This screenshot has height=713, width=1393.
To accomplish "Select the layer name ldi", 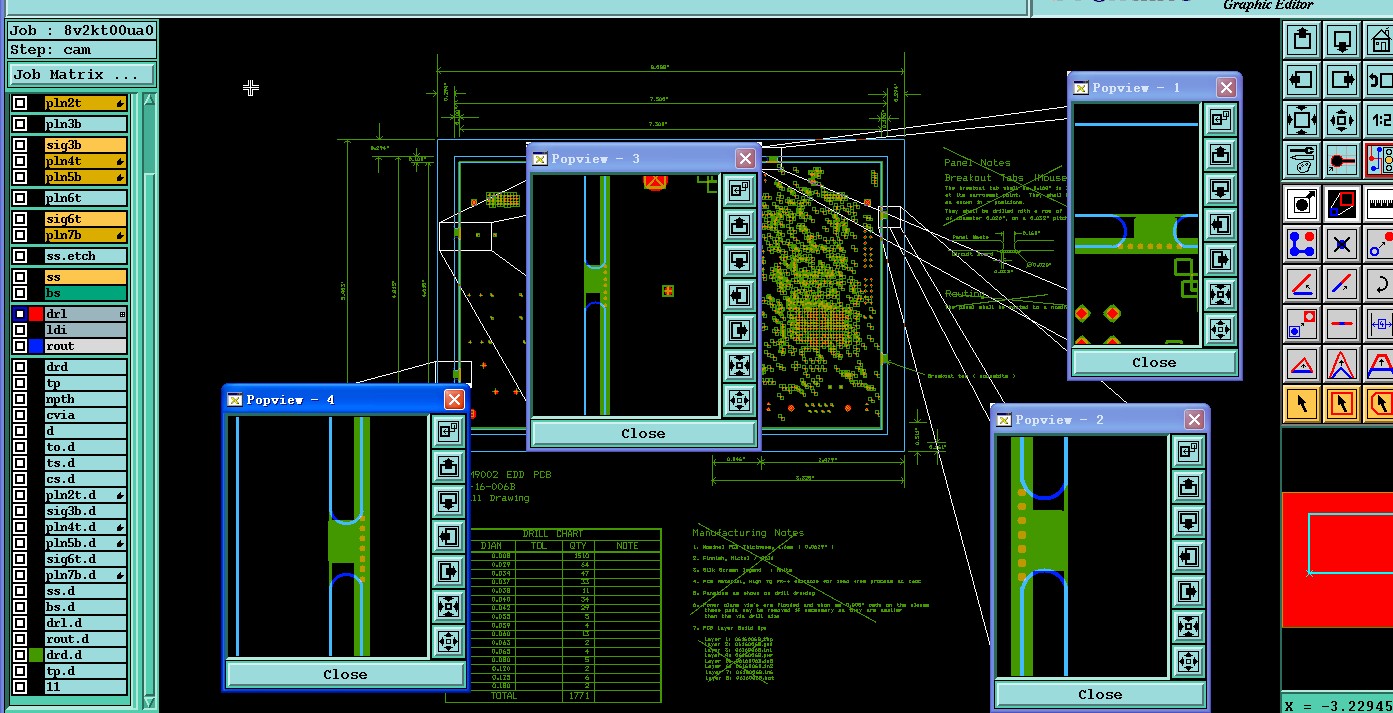I will click(86, 330).
